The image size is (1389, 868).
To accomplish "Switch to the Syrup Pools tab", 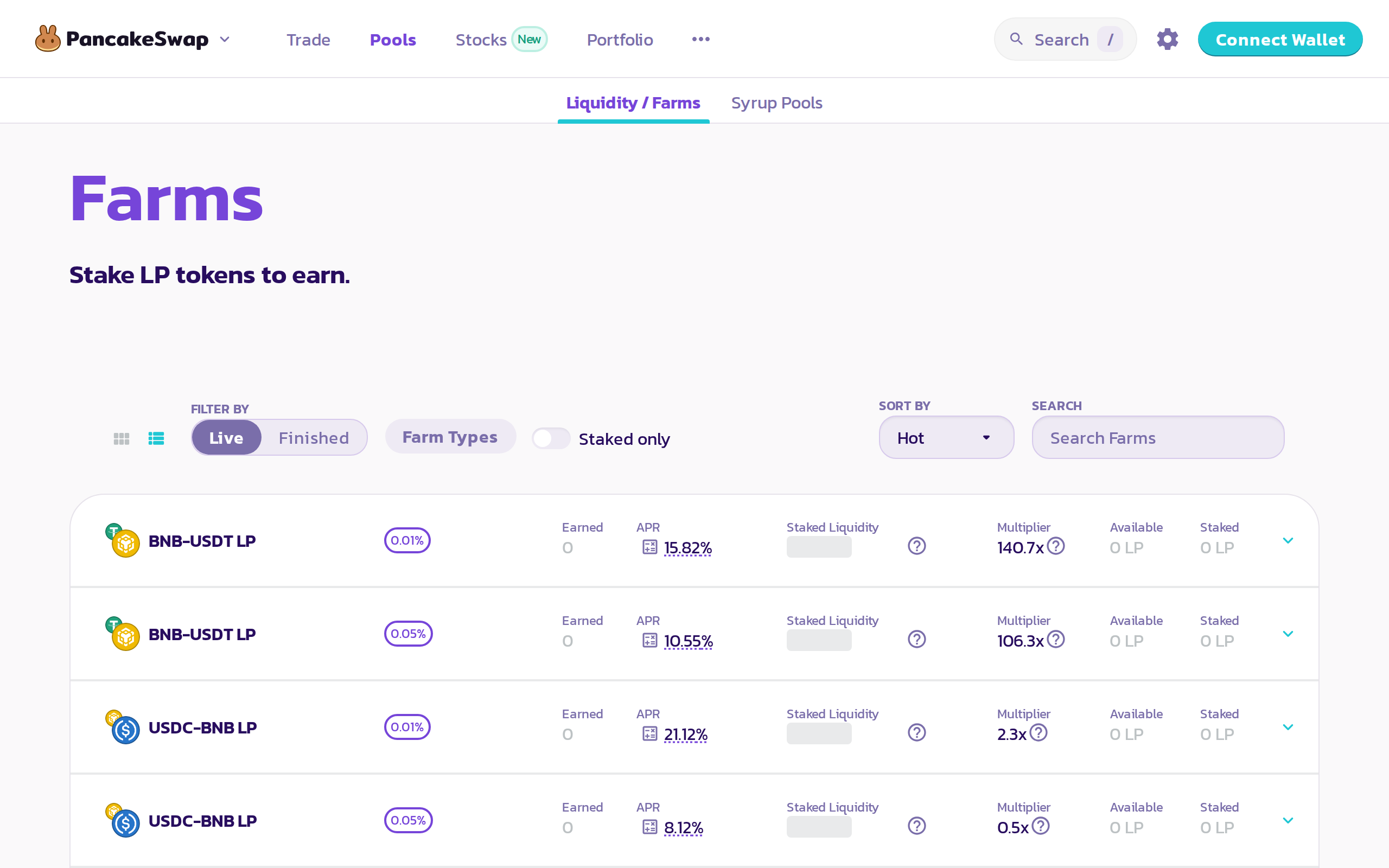I will pos(776,103).
